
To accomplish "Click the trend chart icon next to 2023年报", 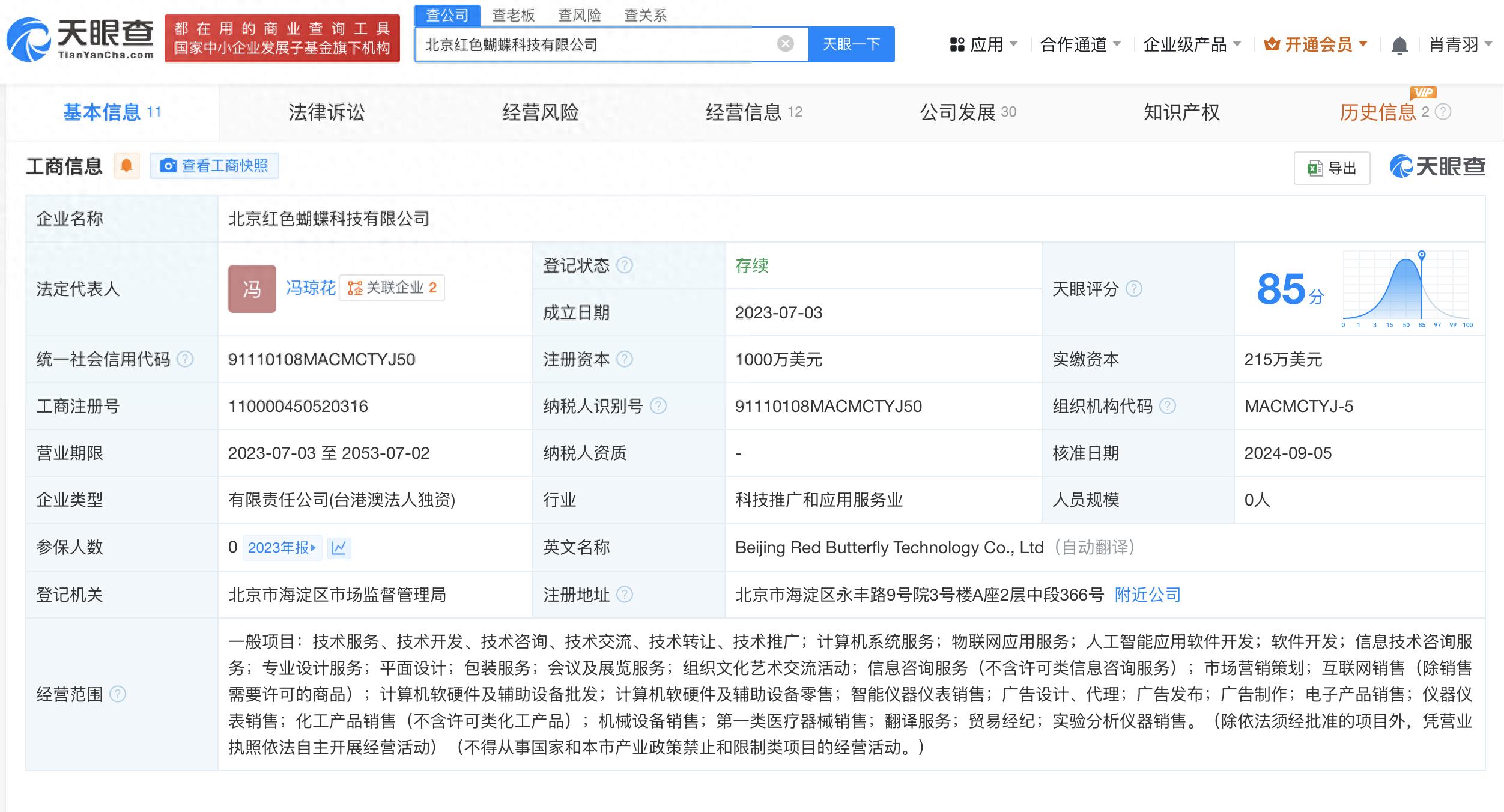I will click(339, 548).
